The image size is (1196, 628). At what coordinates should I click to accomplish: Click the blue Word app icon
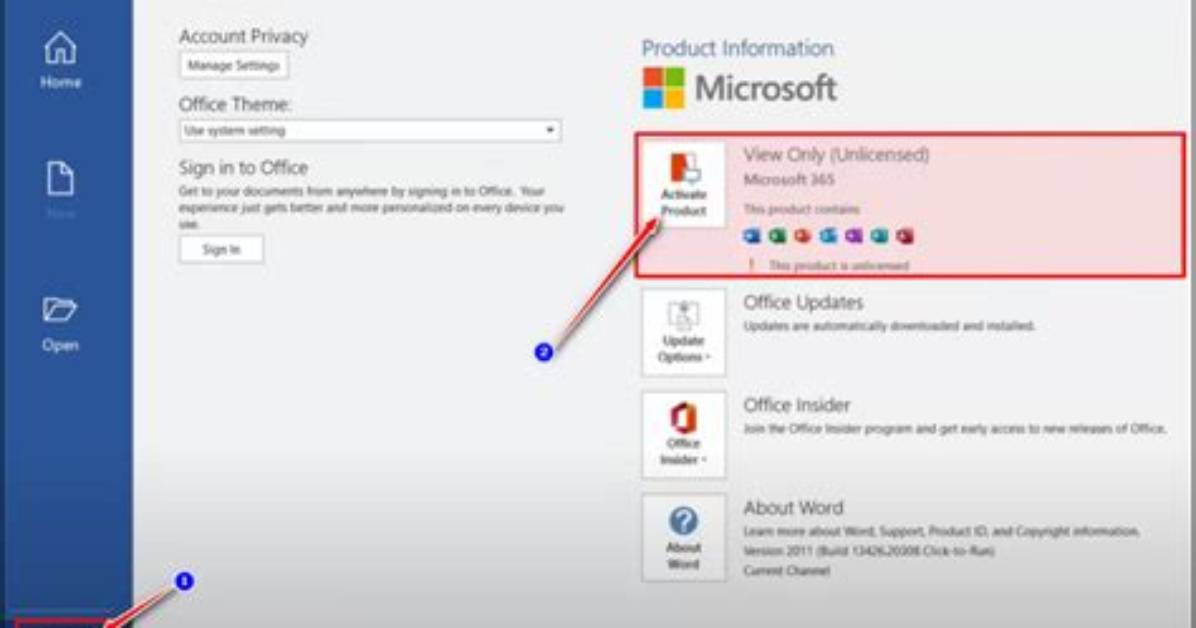point(751,236)
